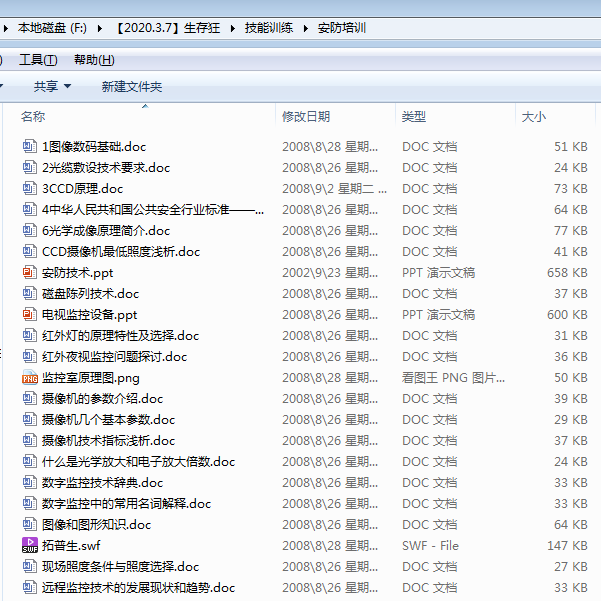Expand the arrow after 技能训练 in address bar

305,28
